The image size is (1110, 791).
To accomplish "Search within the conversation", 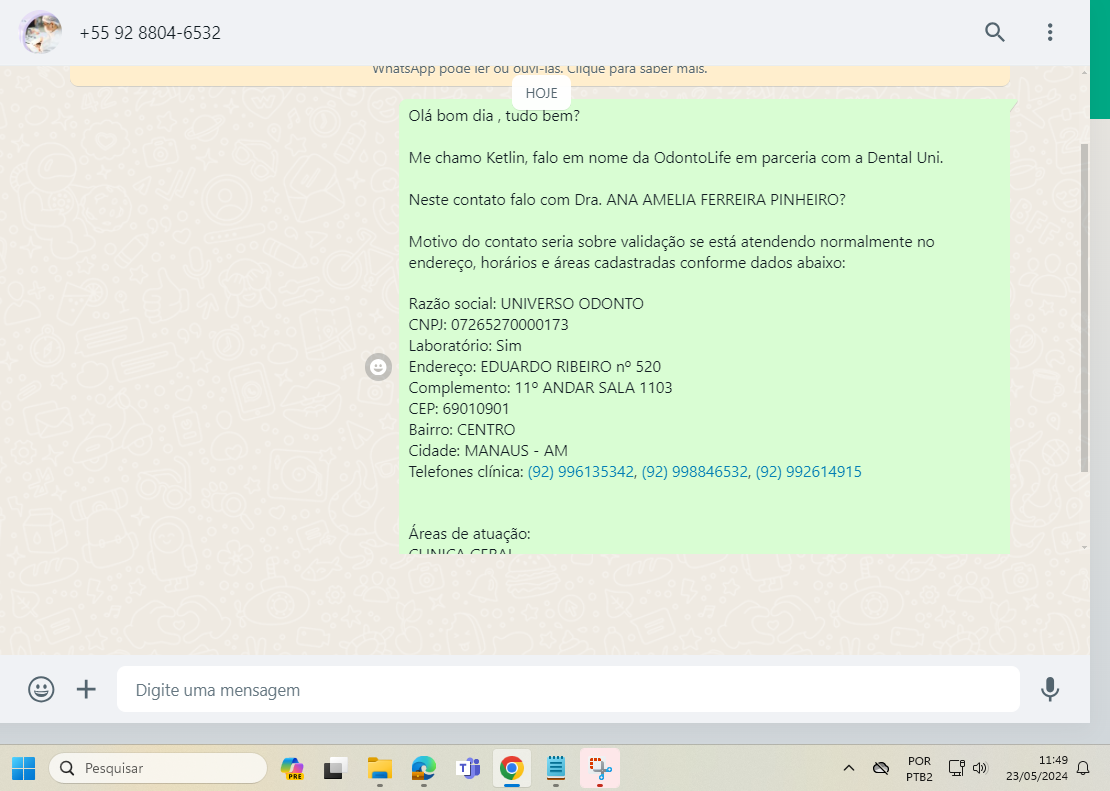I will (x=995, y=32).
